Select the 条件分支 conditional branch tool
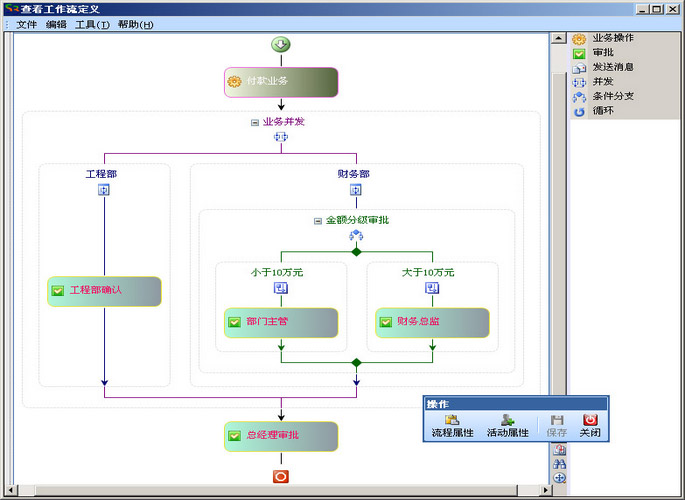 point(579,97)
